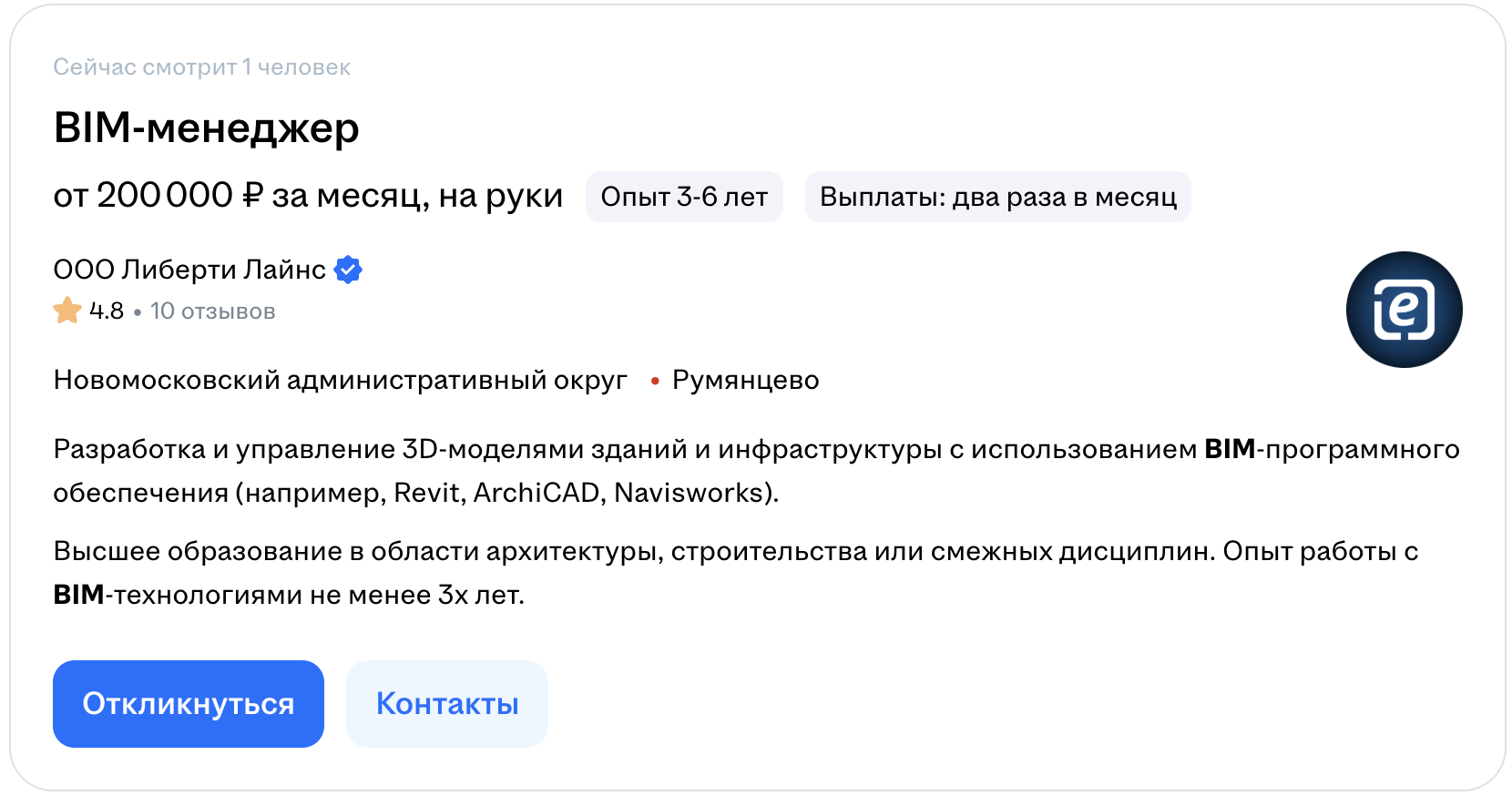Screen dimensions: 1512x796
Task: Click bold BIM in BIM-программного
Action: point(1230,449)
